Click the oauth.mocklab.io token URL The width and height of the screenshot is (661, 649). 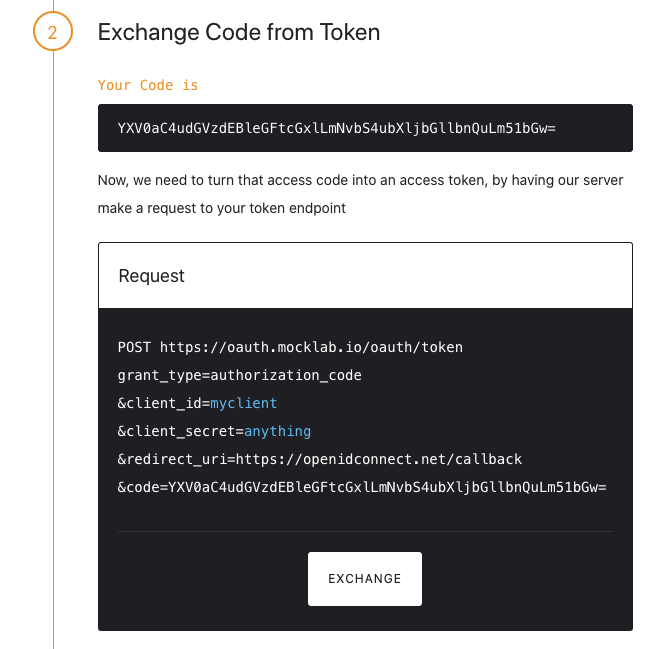(x=311, y=347)
